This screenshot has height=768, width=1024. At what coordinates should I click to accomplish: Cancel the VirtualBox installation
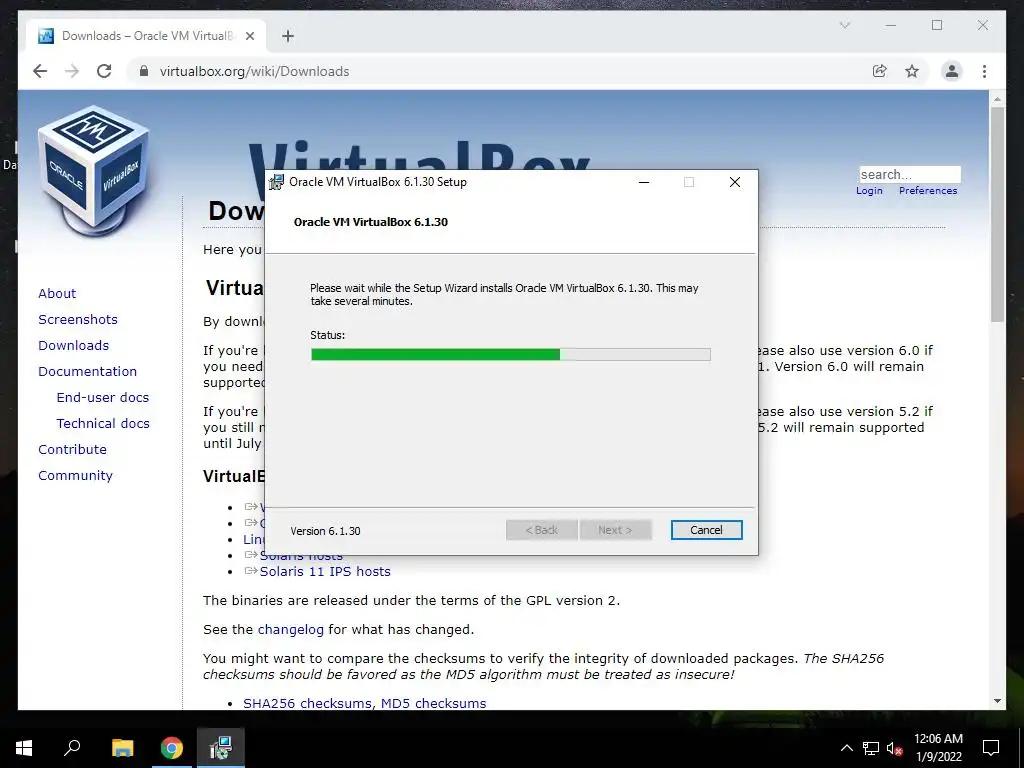pyautogui.click(x=706, y=530)
